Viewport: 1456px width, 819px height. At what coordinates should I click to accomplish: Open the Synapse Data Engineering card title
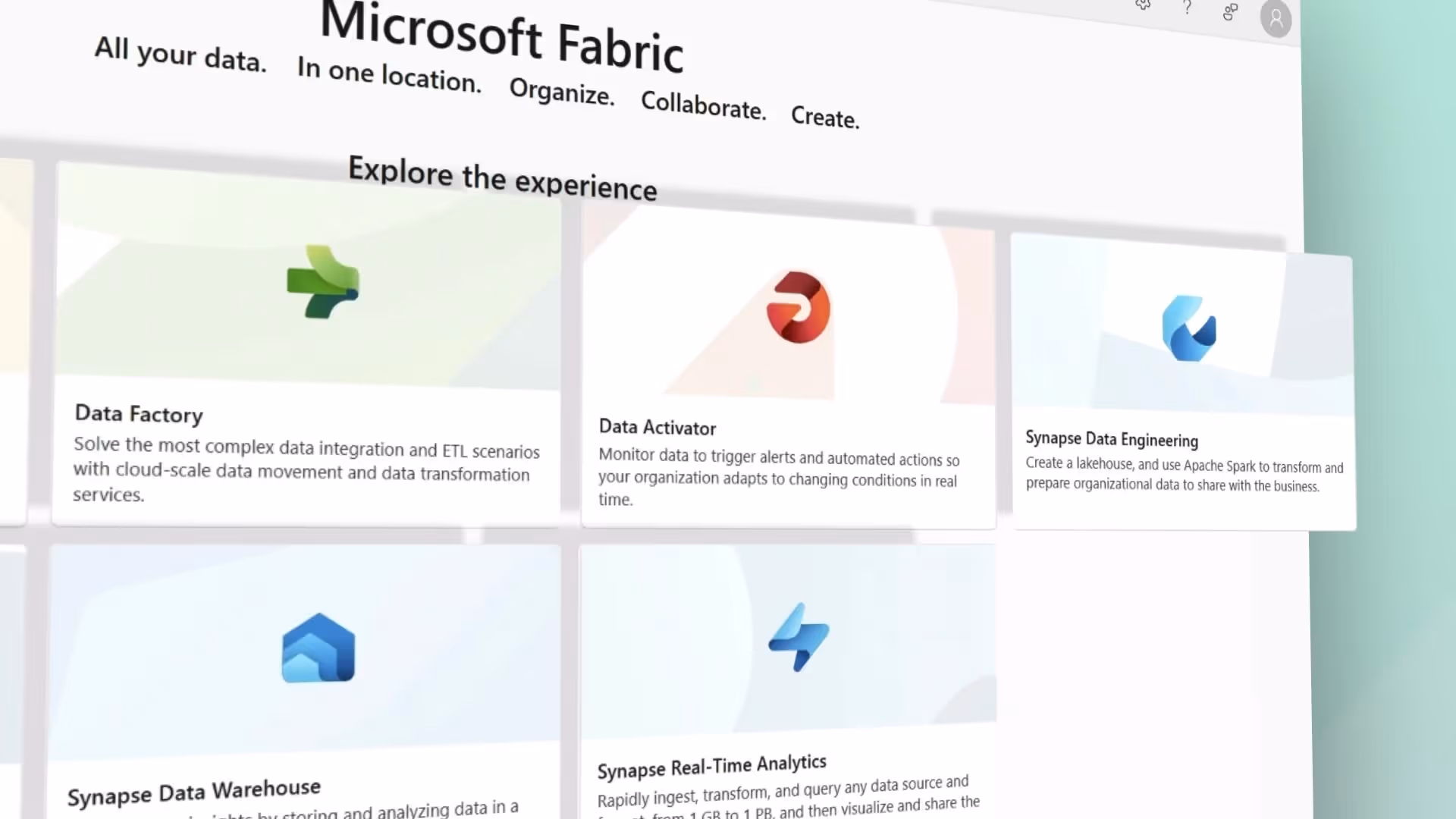click(1112, 439)
